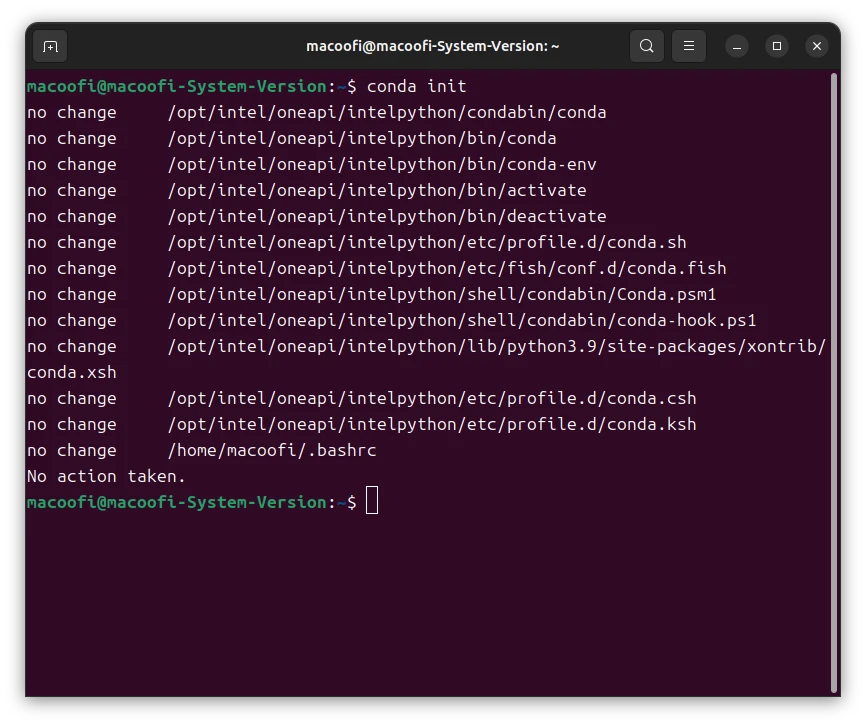
Task: Minimize the terminal window
Action: [x=737, y=46]
